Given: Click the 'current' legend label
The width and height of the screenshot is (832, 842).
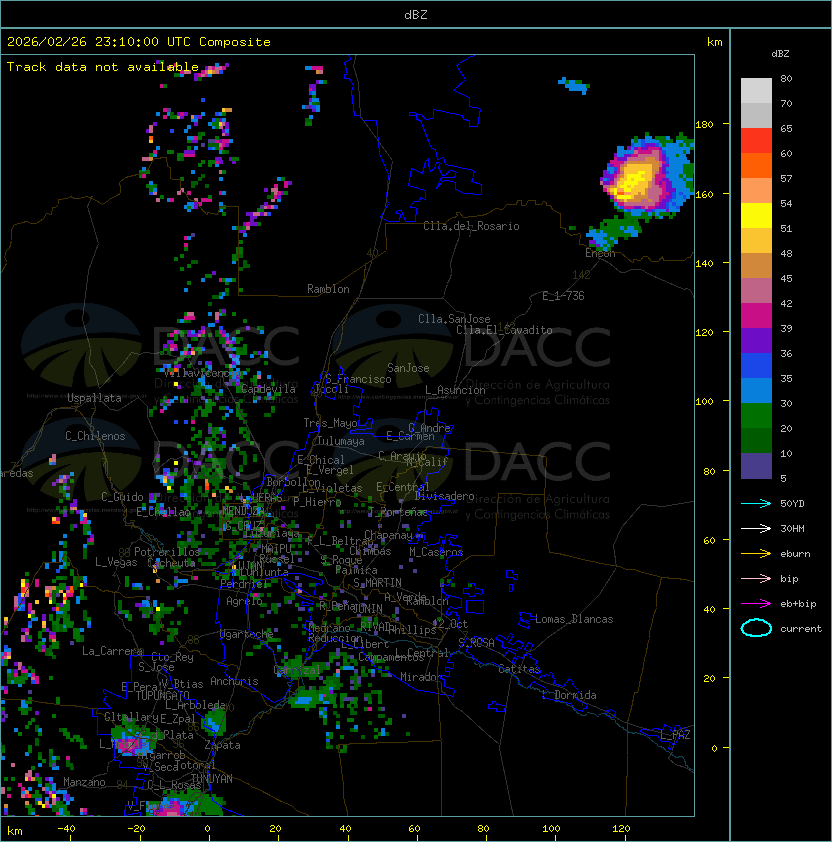Looking at the screenshot, I should point(801,629).
